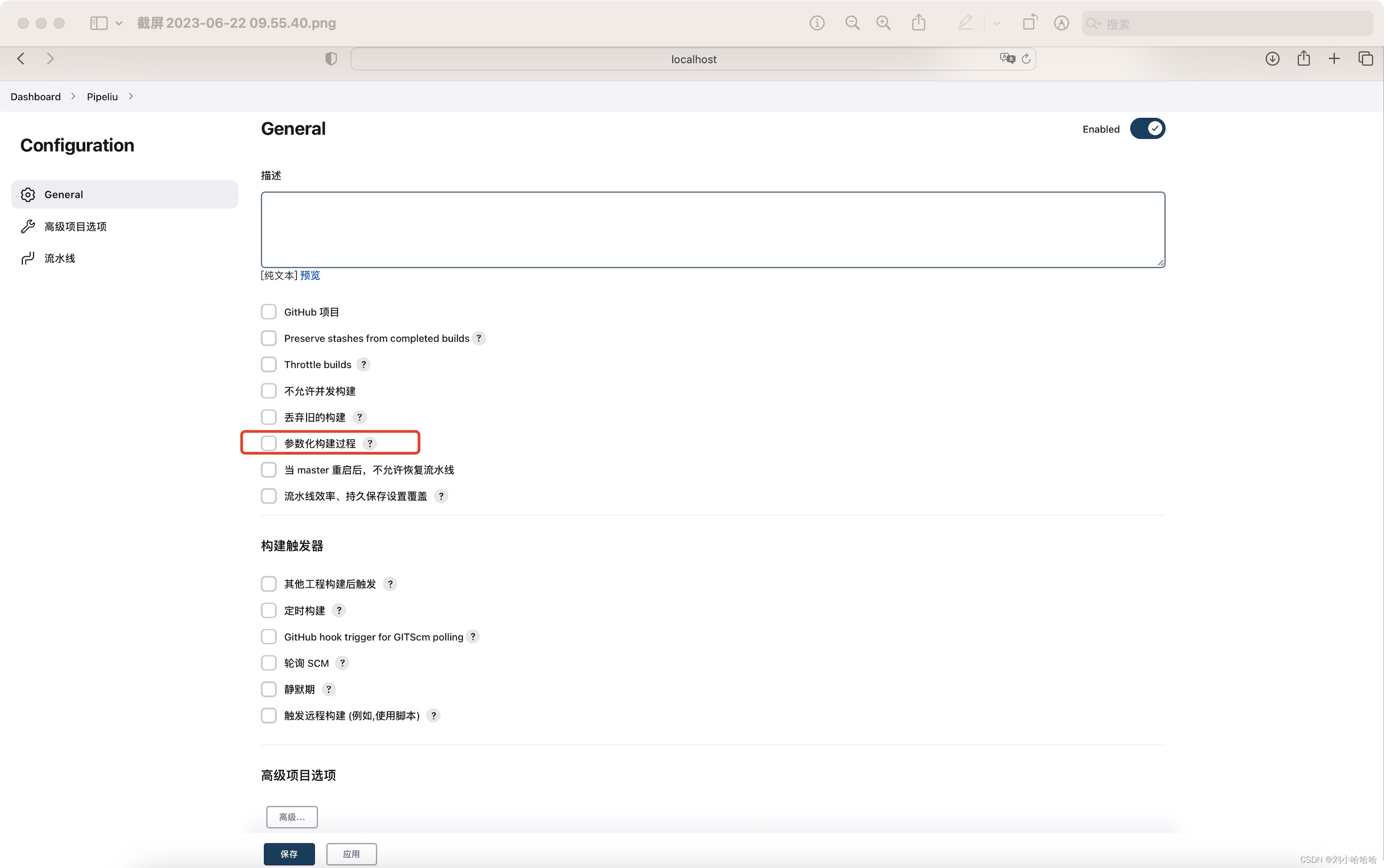The height and width of the screenshot is (868, 1384).
Task: Check 触发远程构建 checkbox
Action: tap(269, 716)
